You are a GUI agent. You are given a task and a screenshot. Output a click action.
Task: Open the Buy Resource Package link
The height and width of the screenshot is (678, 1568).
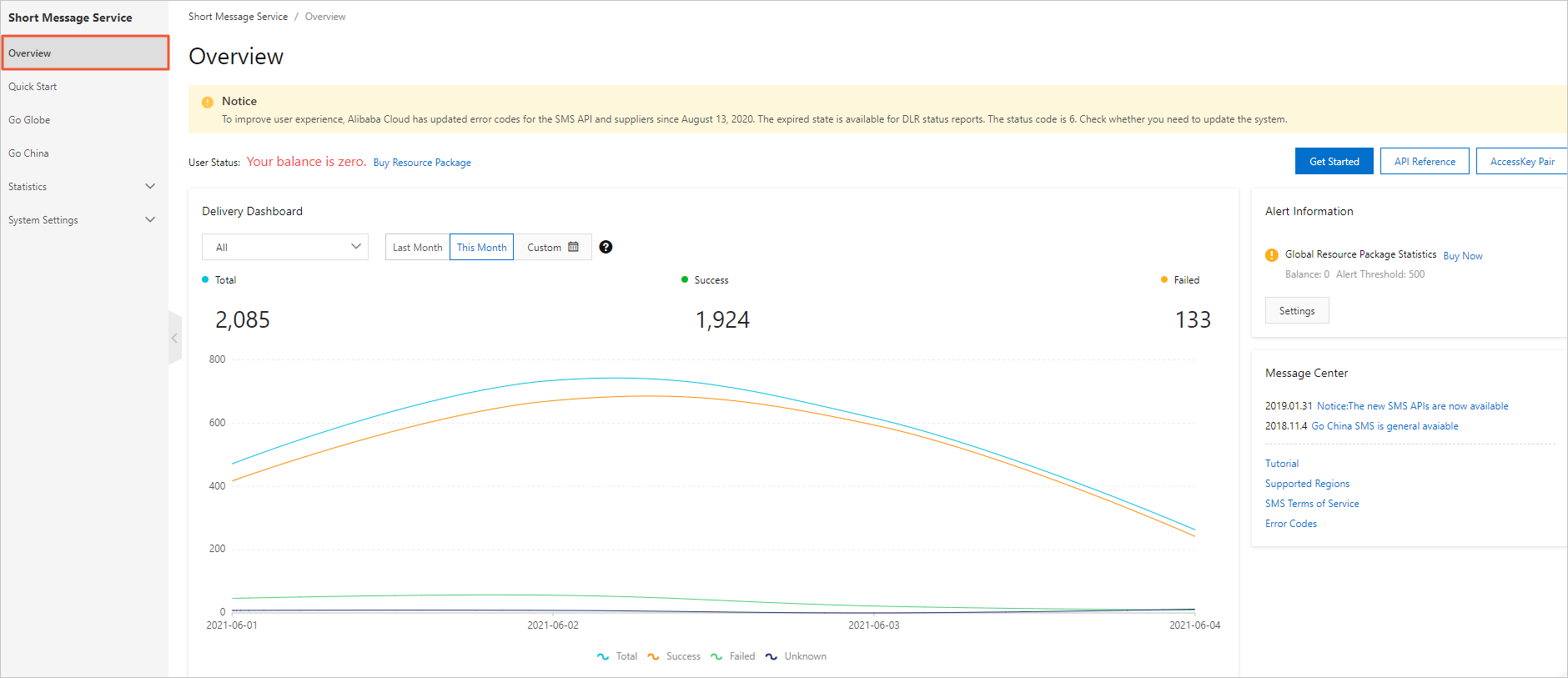(x=422, y=163)
